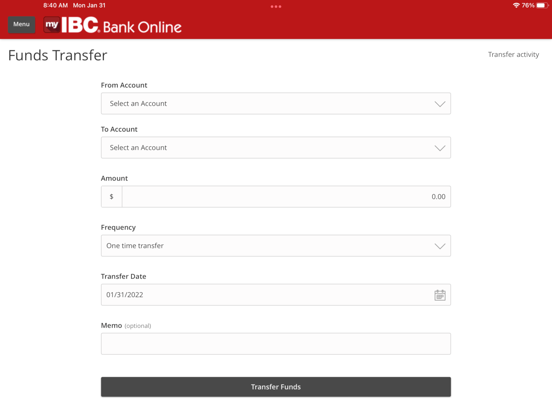
Task: Click the 8:40 AM status bar time
Action: click(55, 5)
